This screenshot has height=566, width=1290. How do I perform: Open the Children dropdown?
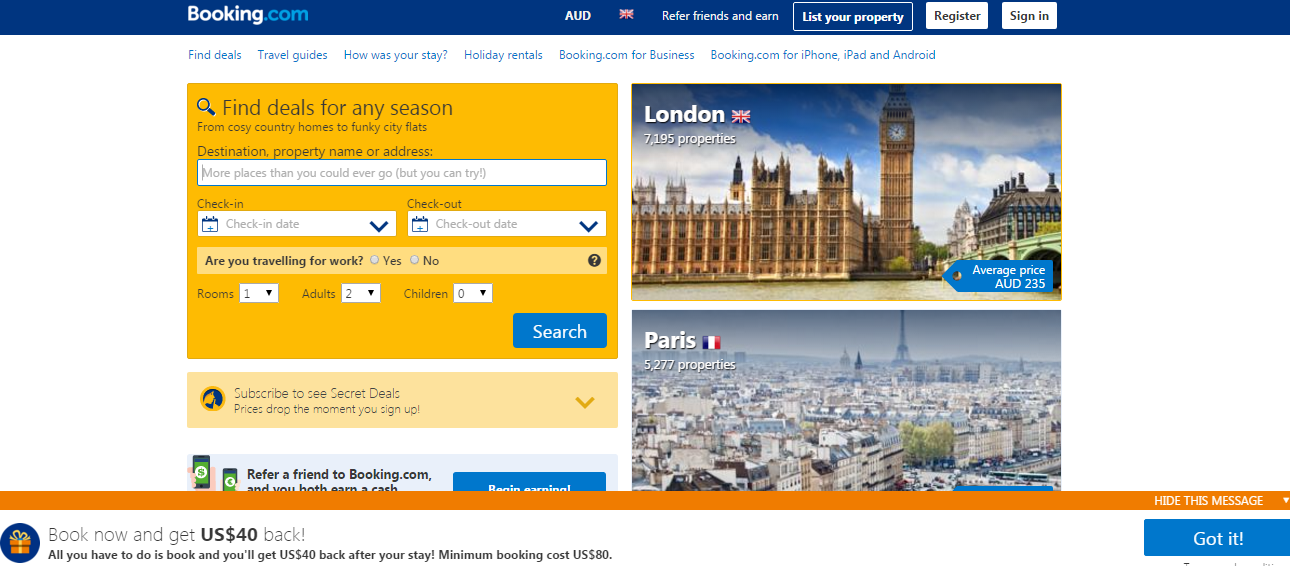tap(473, 293)
